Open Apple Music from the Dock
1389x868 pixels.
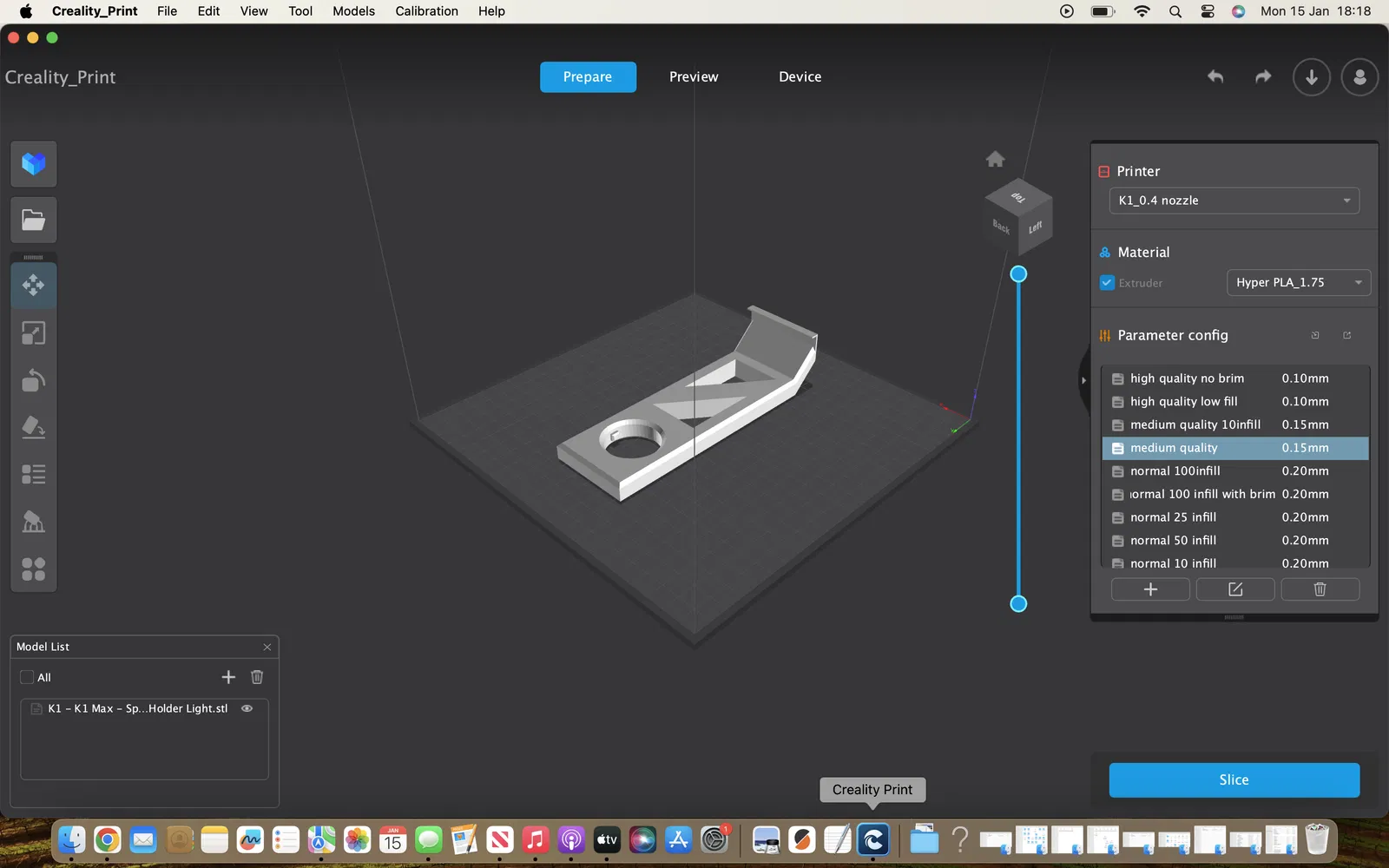click(x=536, y=839)
